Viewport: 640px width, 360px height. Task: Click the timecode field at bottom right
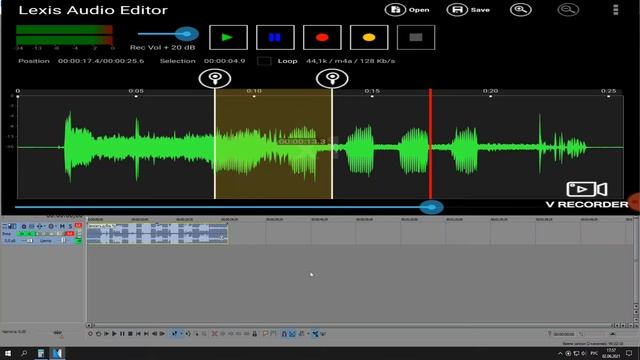click(564, 334)
